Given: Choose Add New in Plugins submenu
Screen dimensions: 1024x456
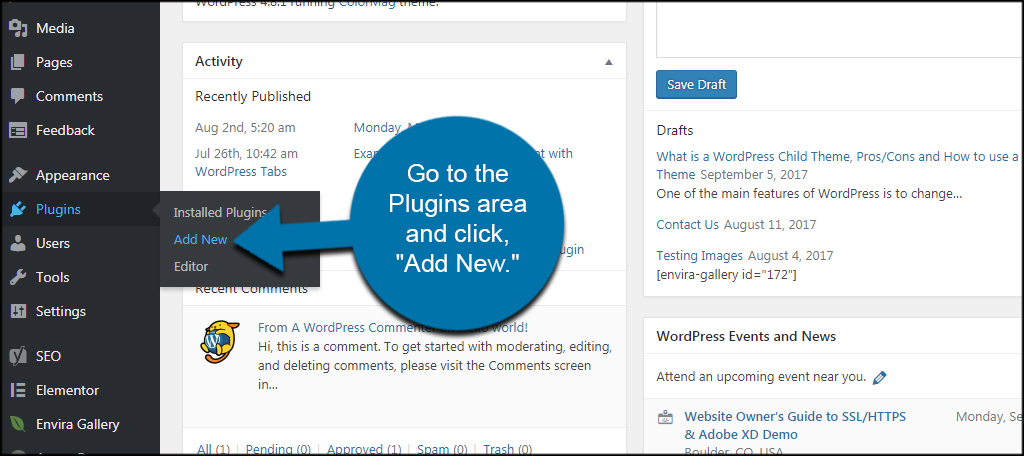Looking at the screenshot, I should pos(200,240).
